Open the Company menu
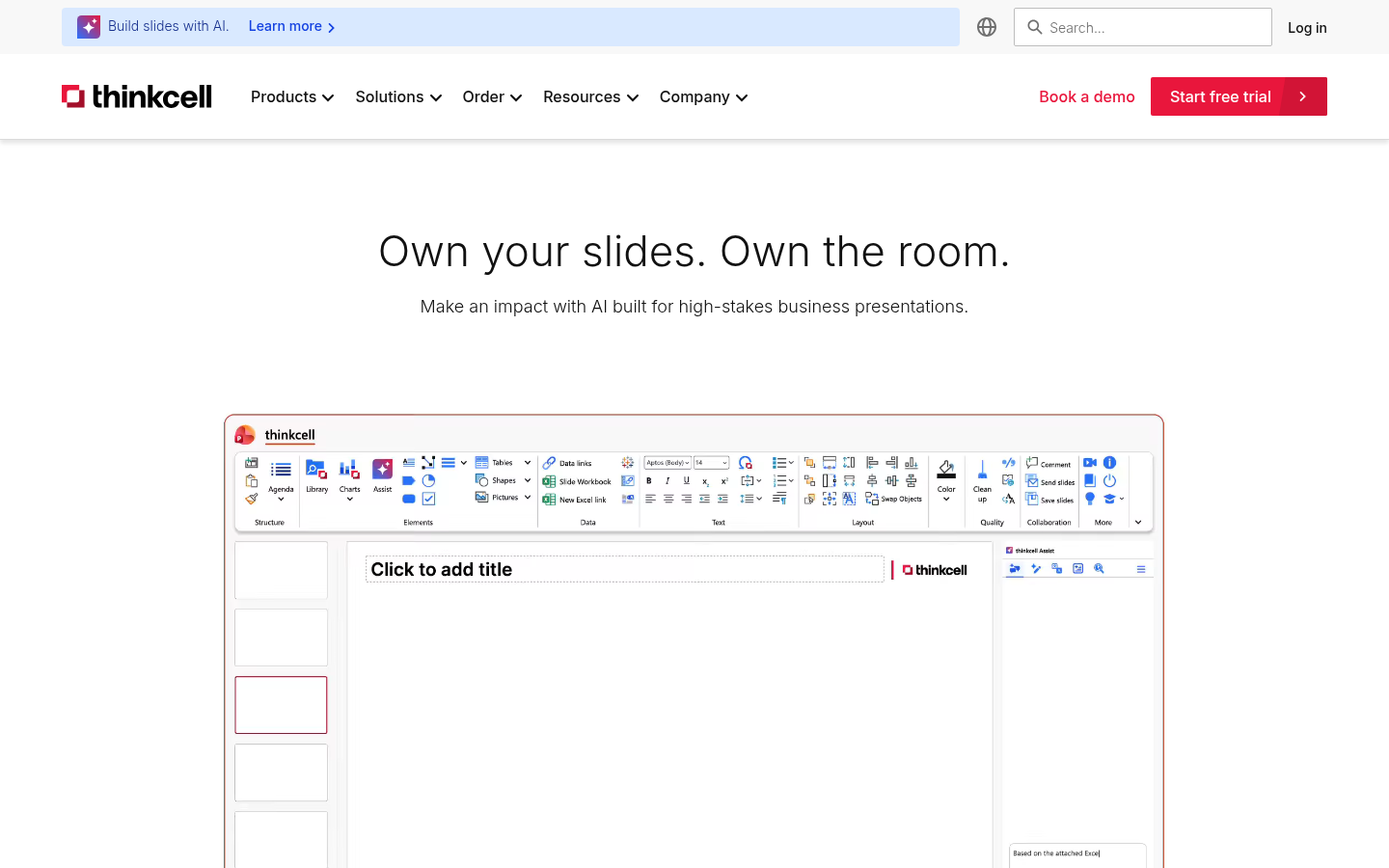 (703, 96)
